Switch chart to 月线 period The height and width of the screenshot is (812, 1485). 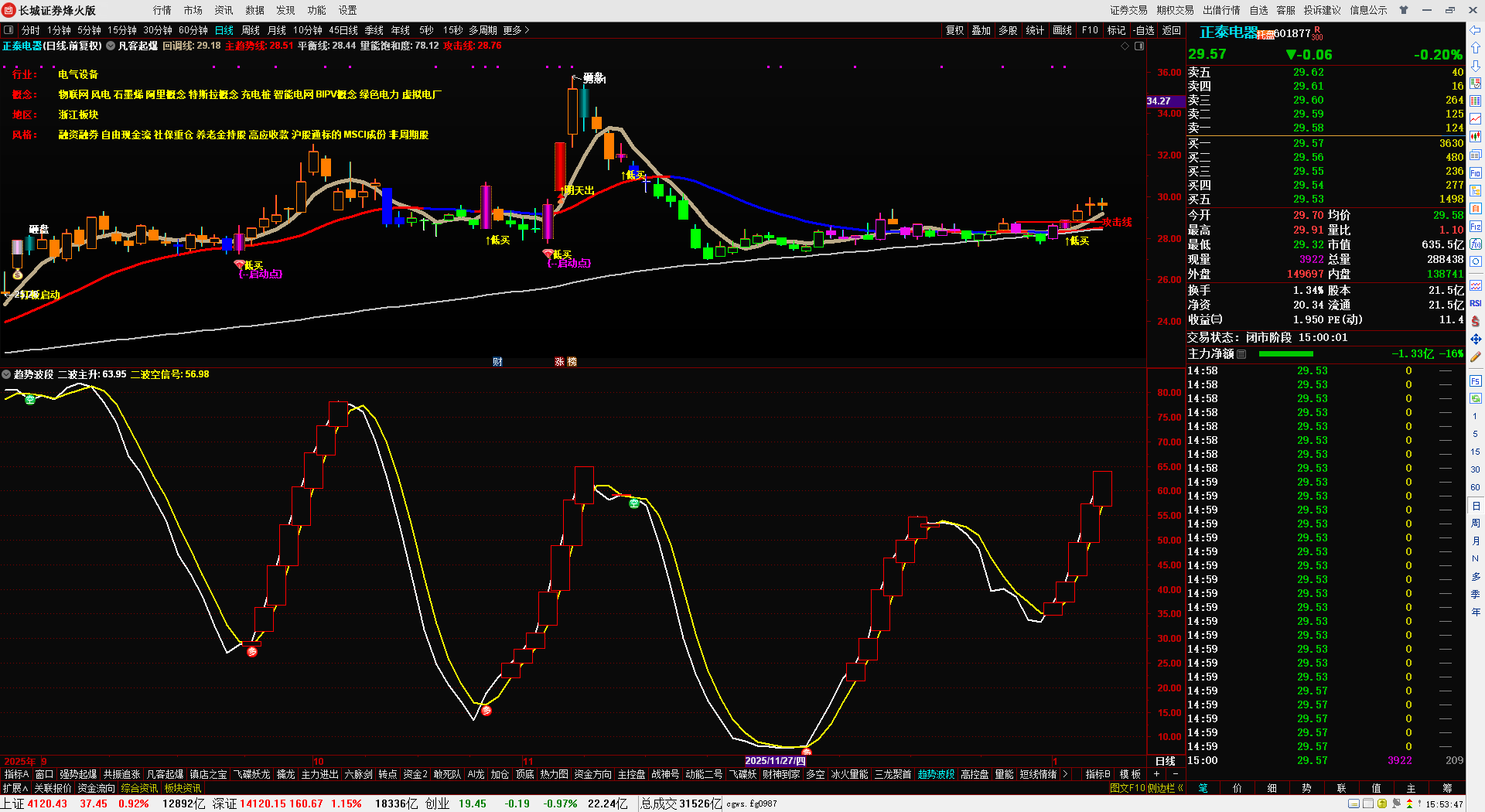277,30
